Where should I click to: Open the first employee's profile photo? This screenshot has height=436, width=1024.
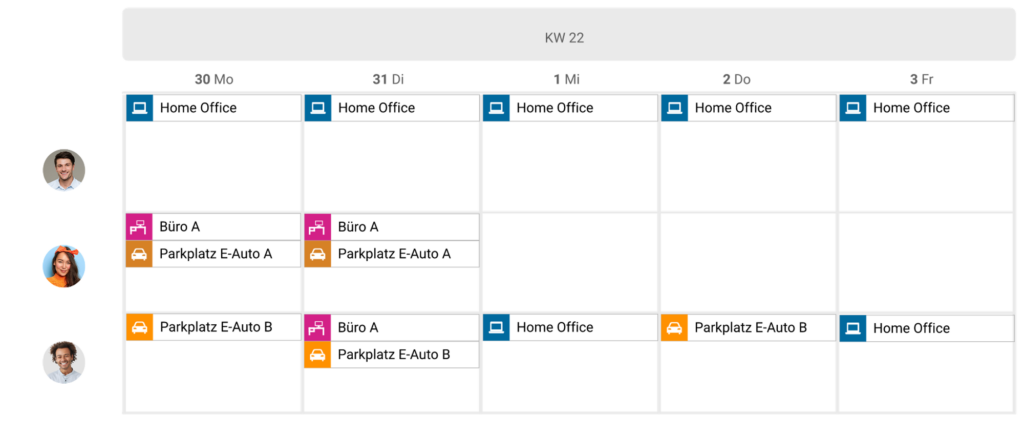[x=64, y=170]
